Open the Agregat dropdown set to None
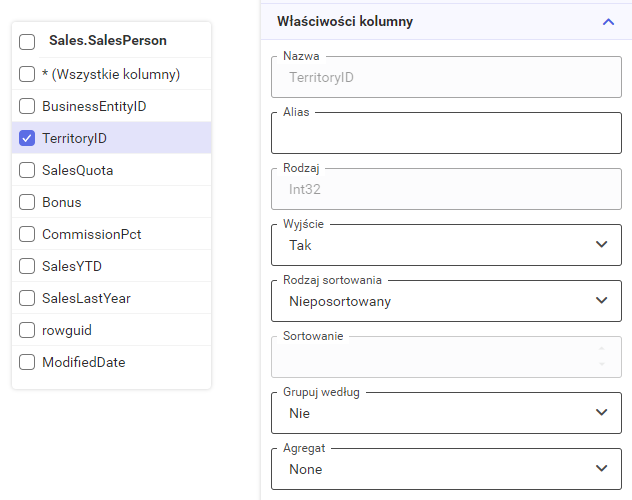Image resolution: width=632 pixels, height=500 pixels. point(446,469)
